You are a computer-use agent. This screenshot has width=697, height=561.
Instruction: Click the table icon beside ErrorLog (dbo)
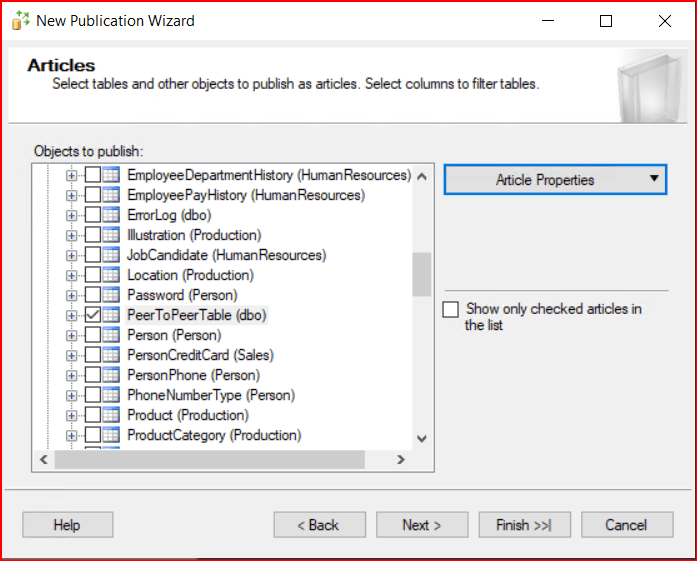coord(111,215)
